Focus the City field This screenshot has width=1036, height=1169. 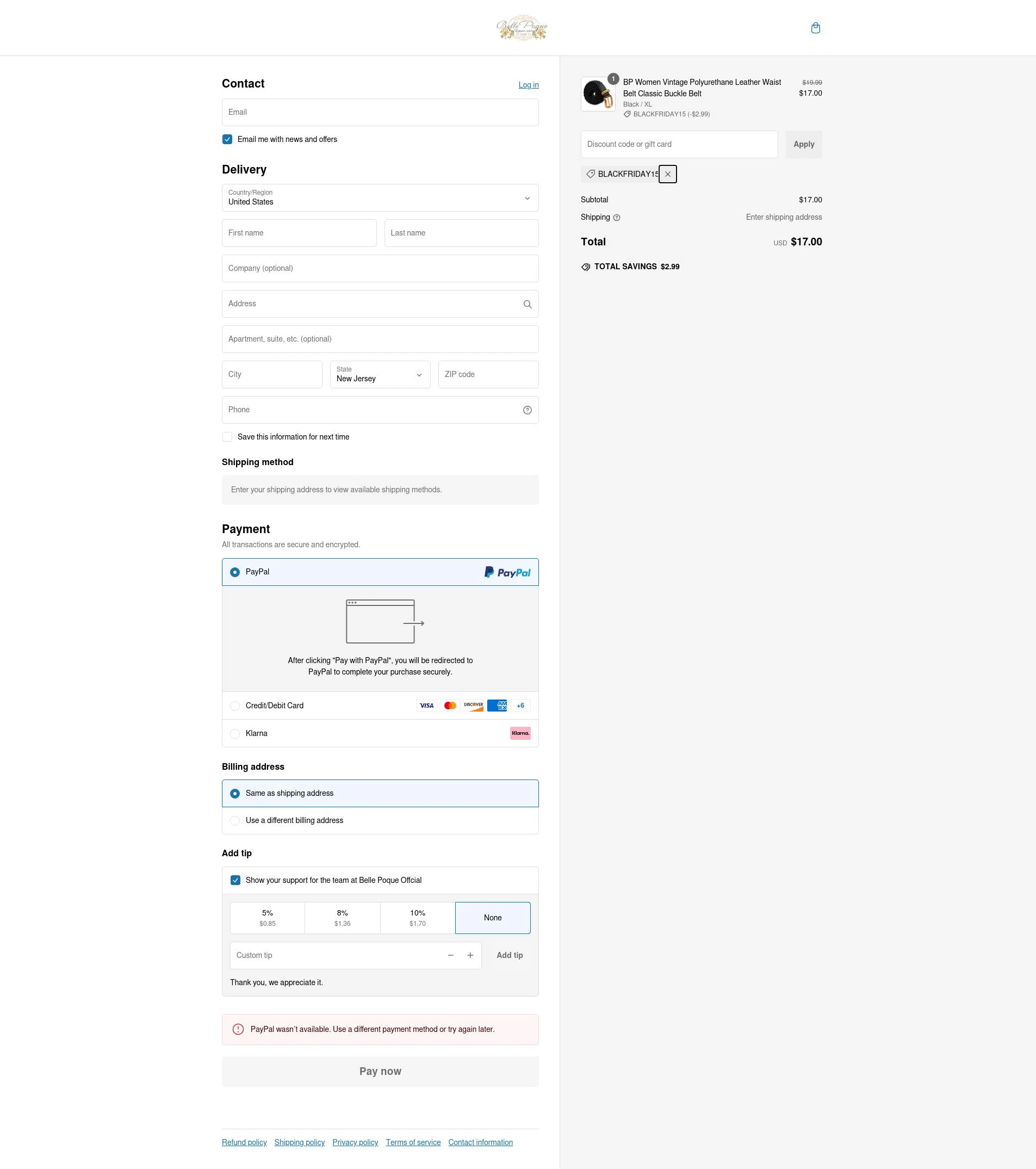pos(272,375)
